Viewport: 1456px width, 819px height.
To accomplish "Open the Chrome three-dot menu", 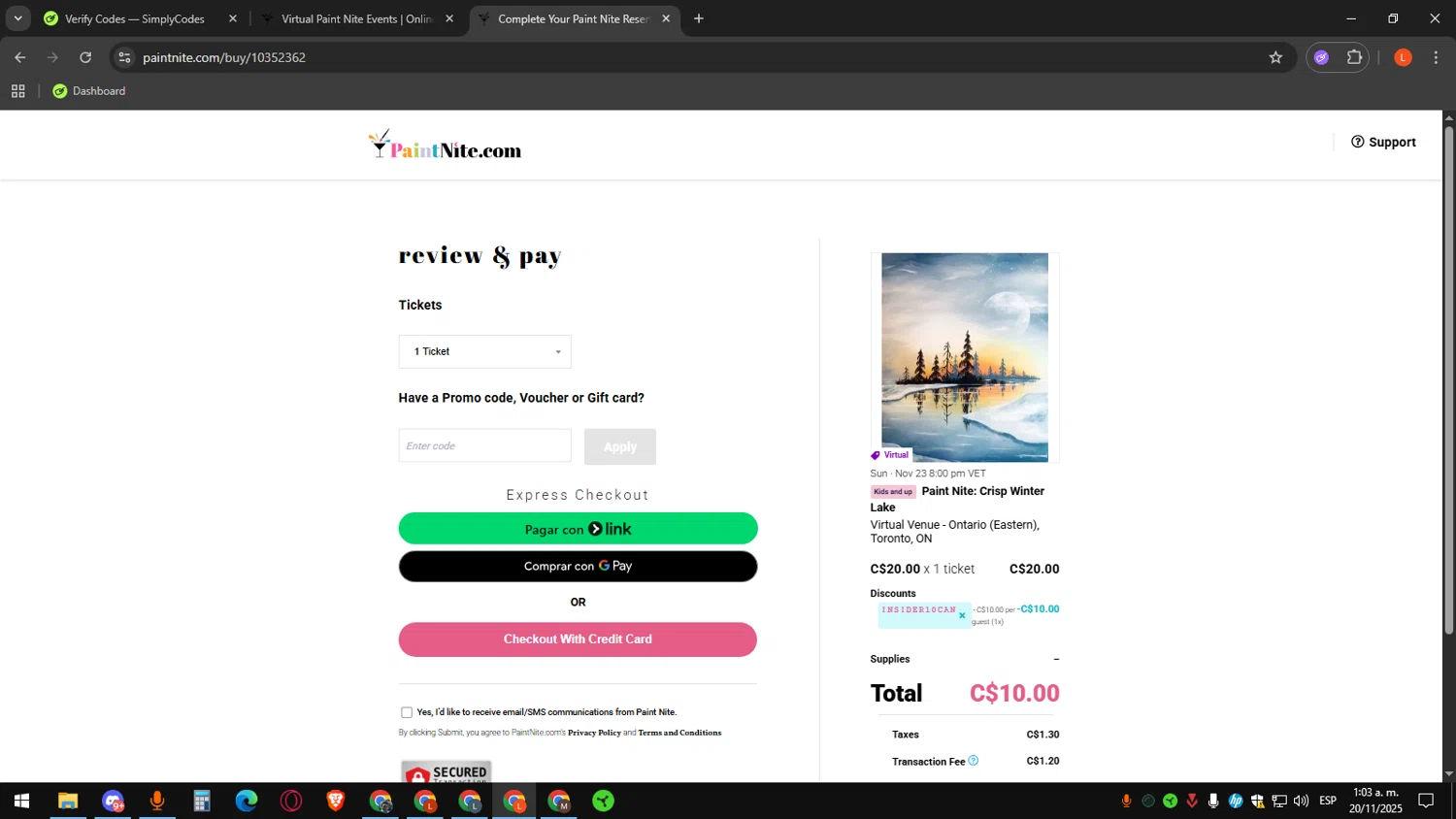I will (1436, 57).
